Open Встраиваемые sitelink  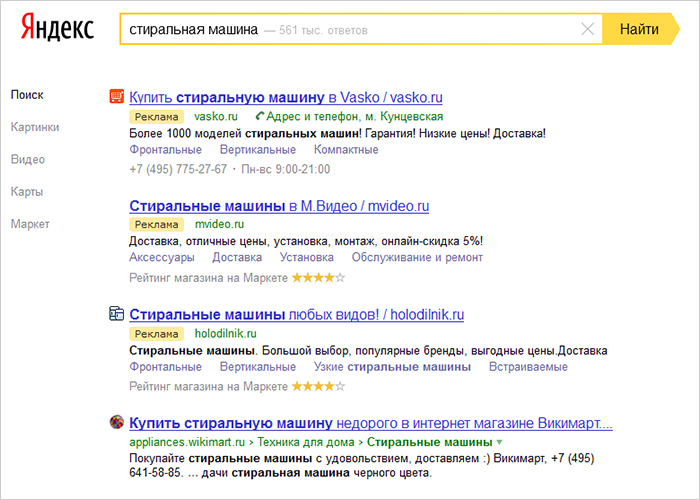pyautogui.click(x=528, y=367)
